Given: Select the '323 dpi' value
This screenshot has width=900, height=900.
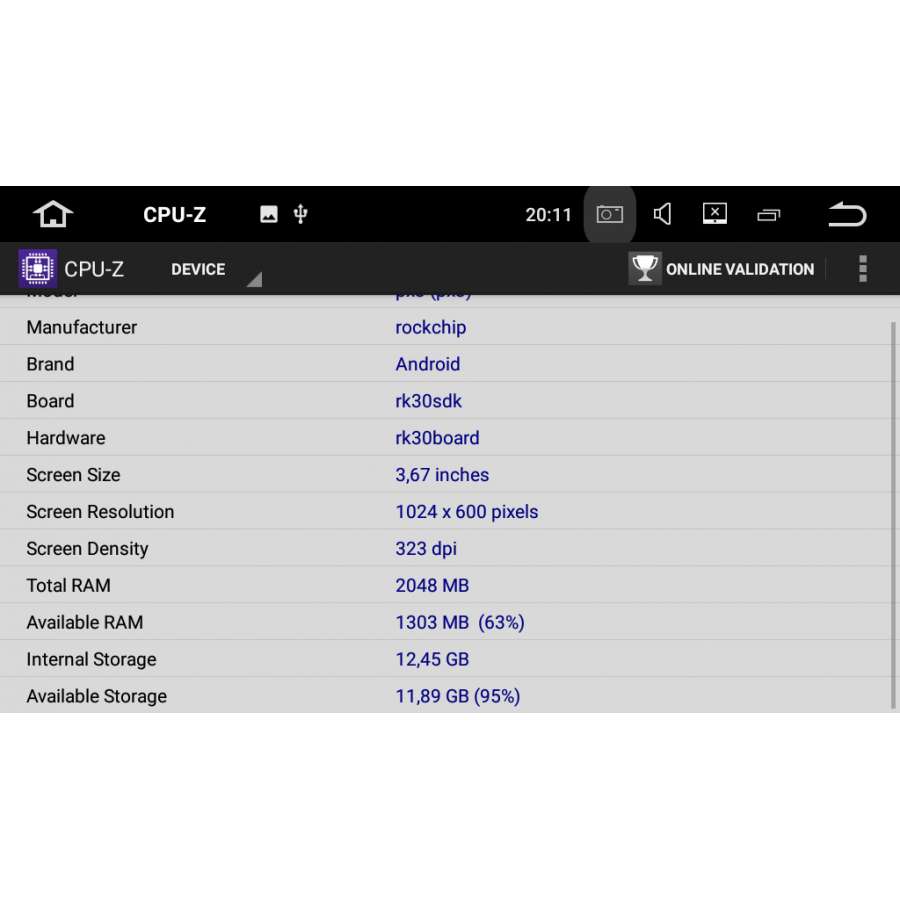Looking at the screenshot, I should point(426,549).
